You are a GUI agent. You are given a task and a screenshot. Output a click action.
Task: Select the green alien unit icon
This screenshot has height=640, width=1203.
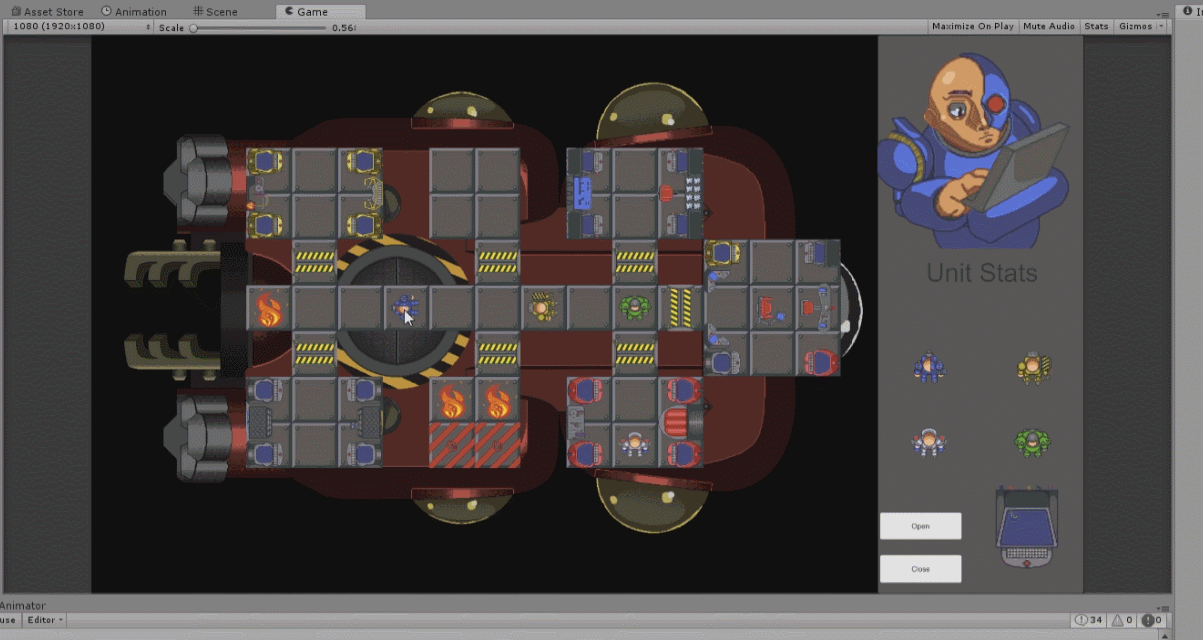point(1032,443)
